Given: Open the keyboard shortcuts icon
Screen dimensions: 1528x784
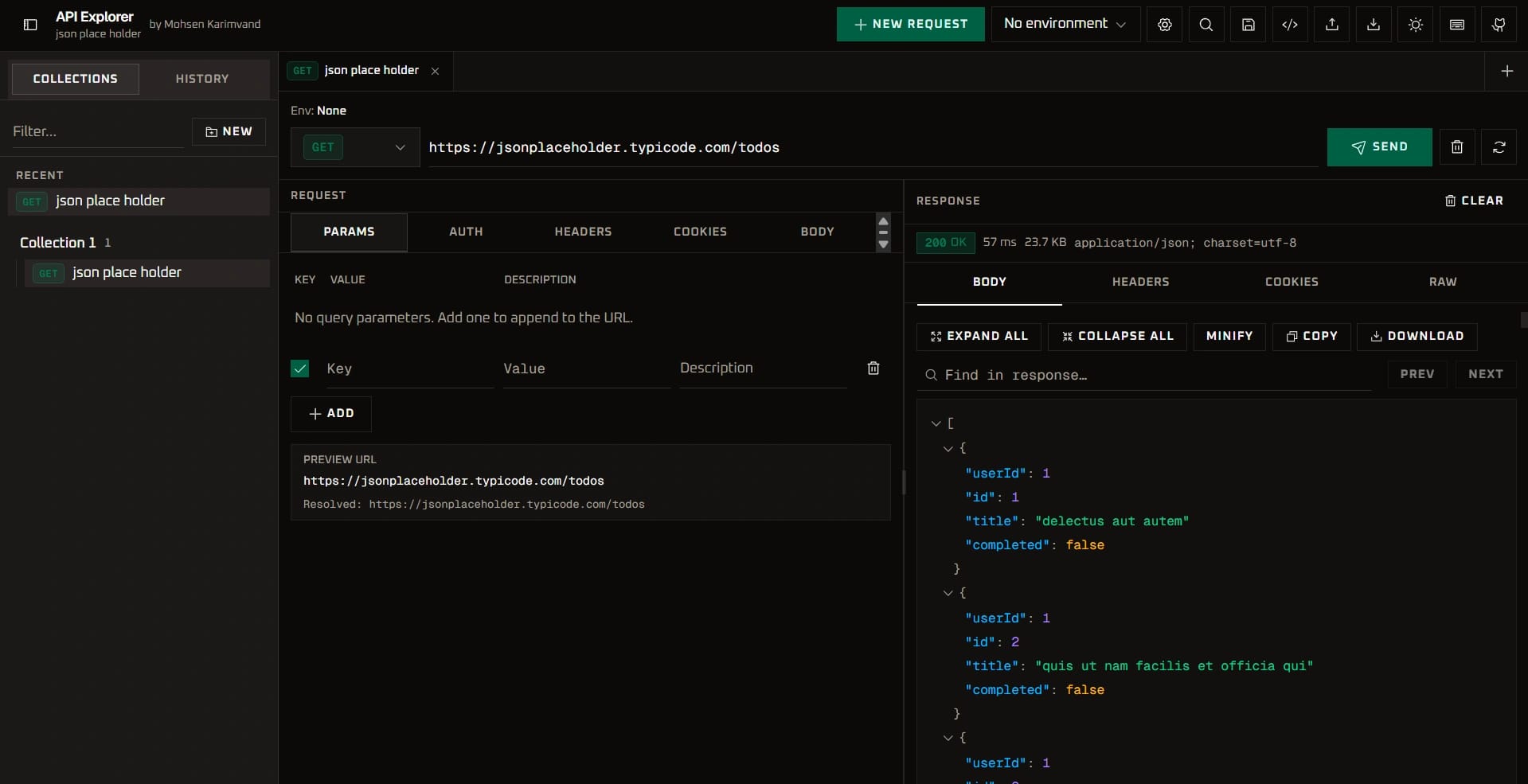Looking at the screenshot, I should tap(1457, 25).
